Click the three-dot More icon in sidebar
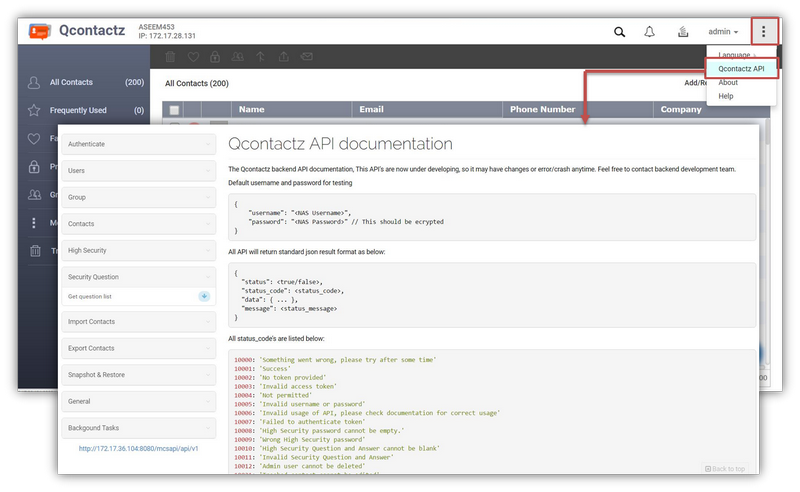Screen dimensions: 800x492 [34, 223]
